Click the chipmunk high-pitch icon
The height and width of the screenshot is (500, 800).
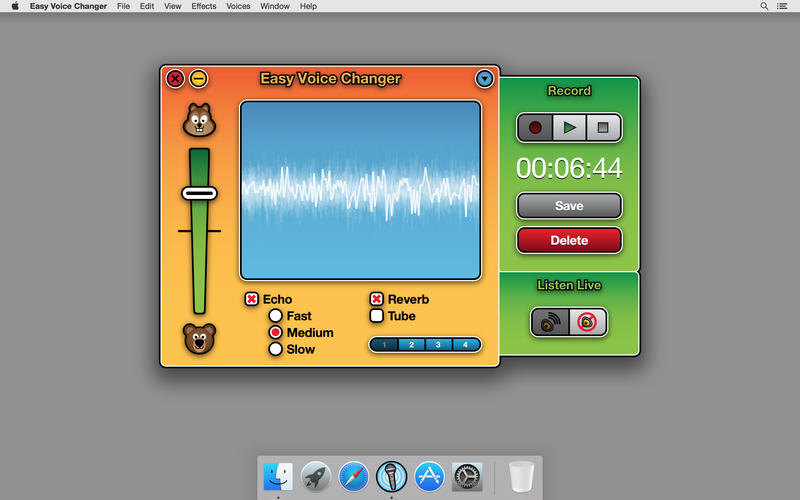[x=199, y=121]
